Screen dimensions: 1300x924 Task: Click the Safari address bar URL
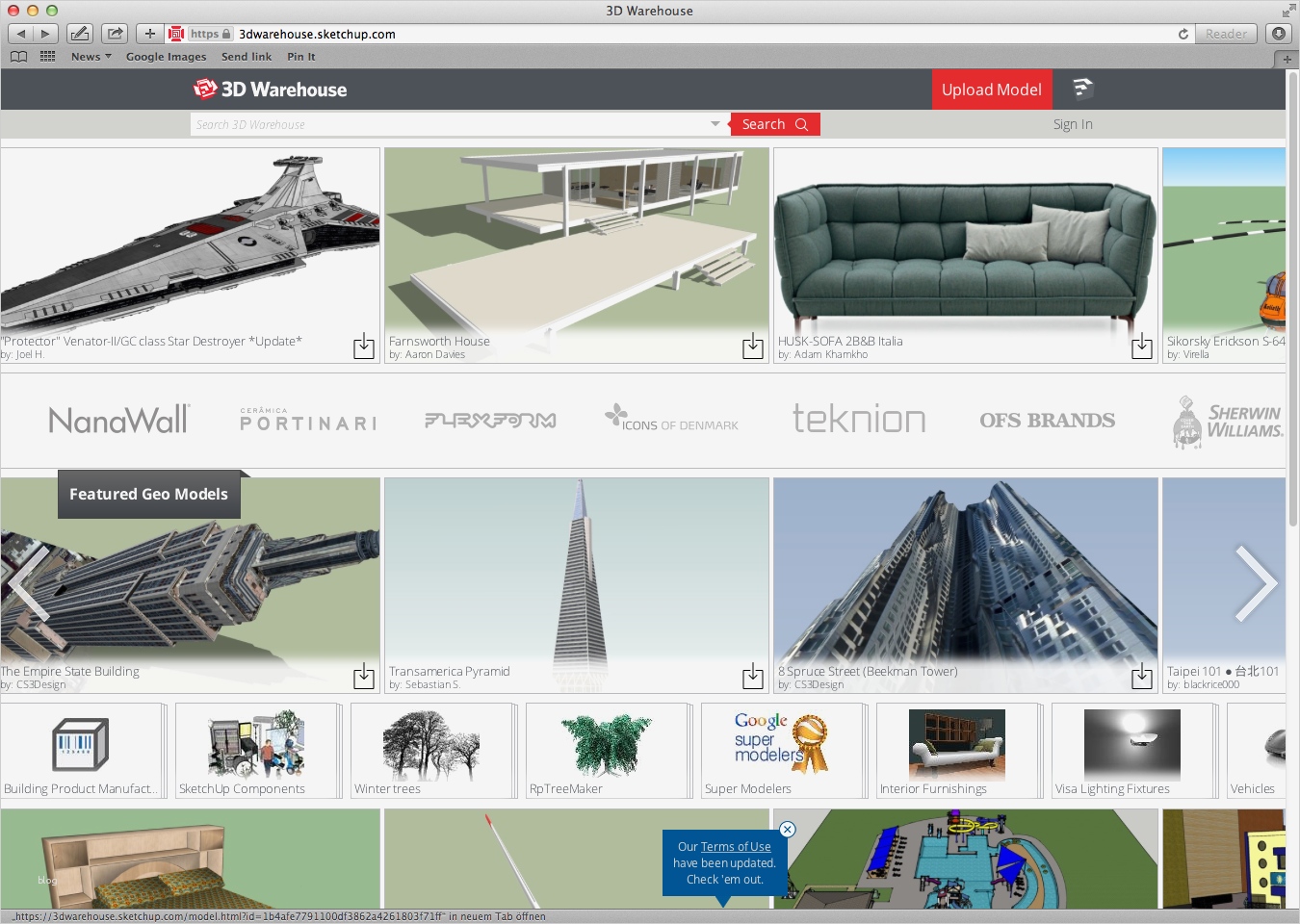317,34
